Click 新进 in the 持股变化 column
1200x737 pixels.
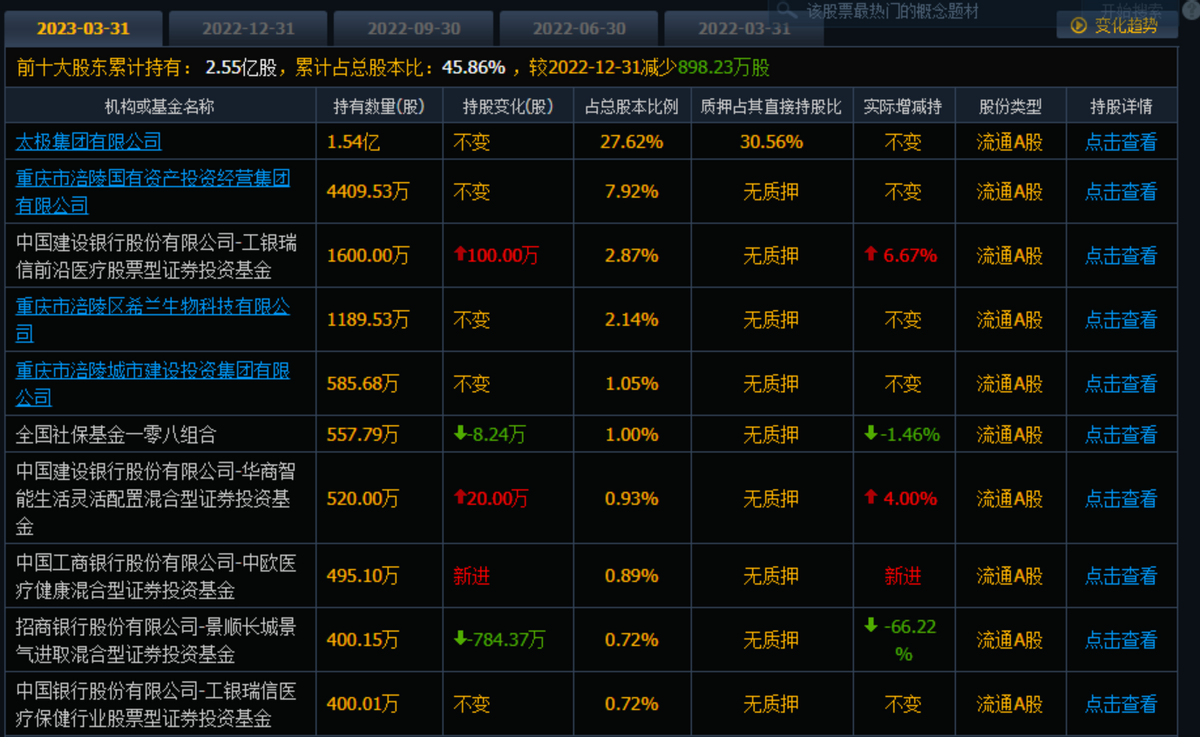click(x=472, y=576)
